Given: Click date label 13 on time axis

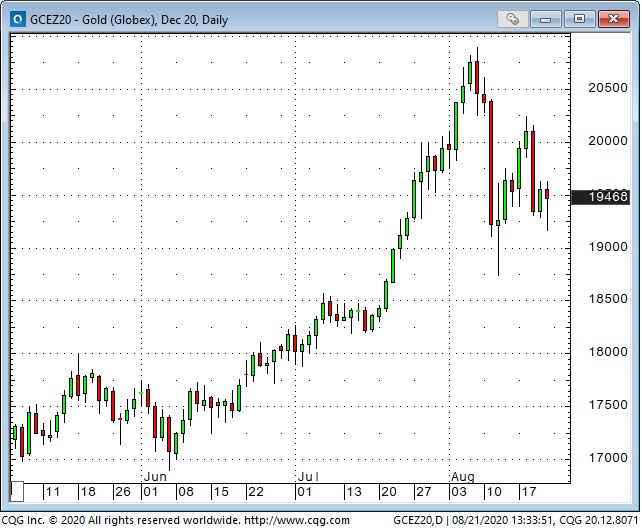Looking at the screenshot, I should [354, 492].
